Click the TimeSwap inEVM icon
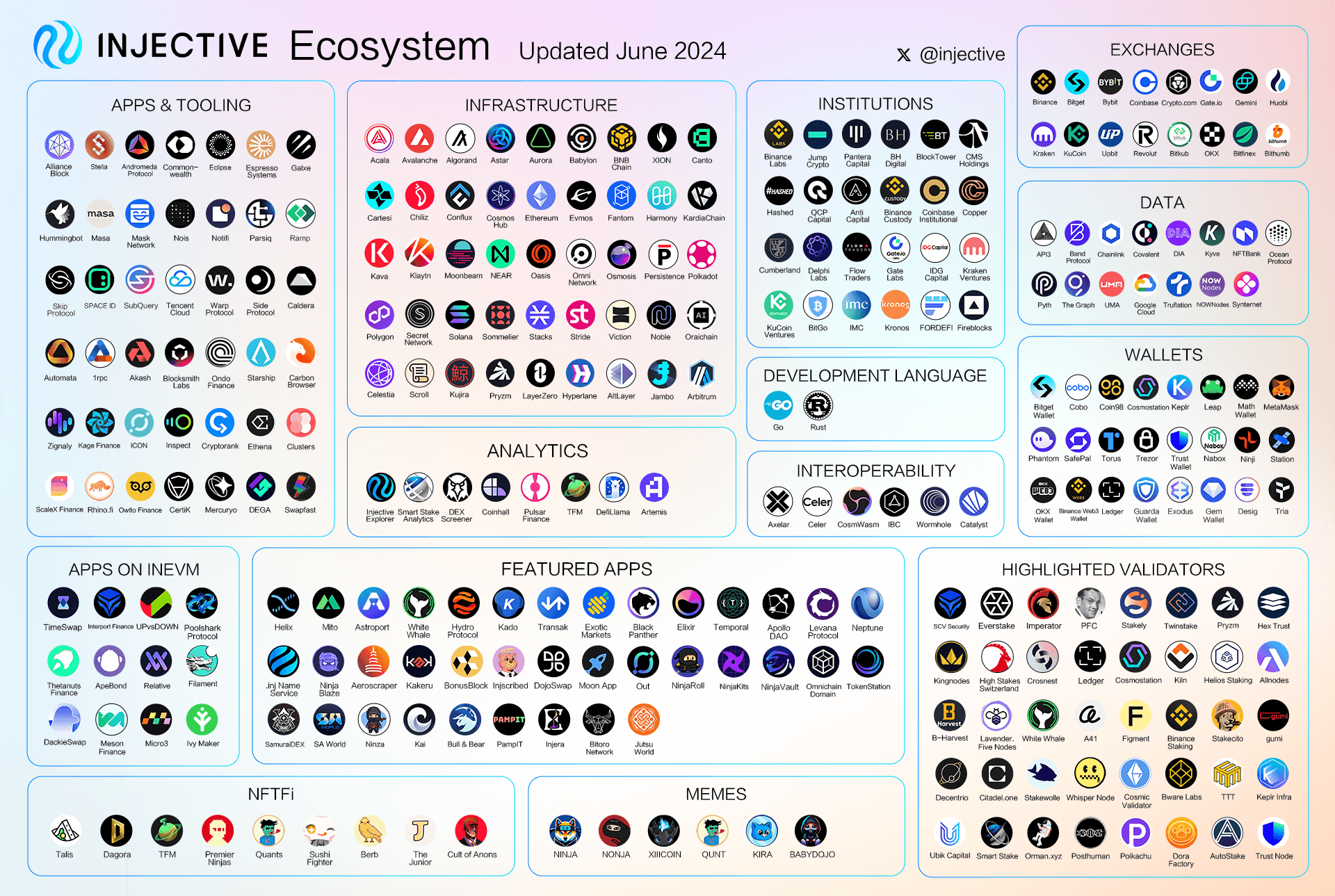 [63, 603]
